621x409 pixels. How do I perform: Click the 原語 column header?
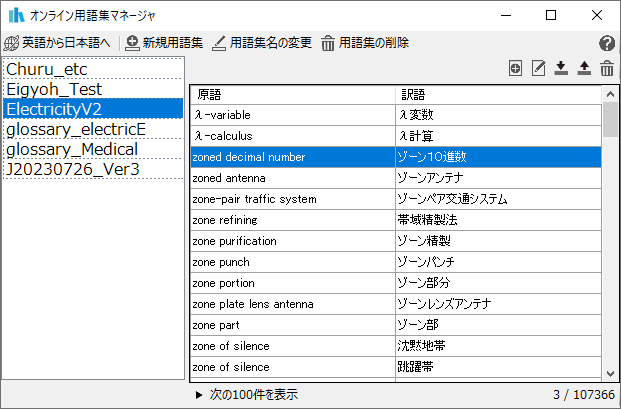point(293,95)
